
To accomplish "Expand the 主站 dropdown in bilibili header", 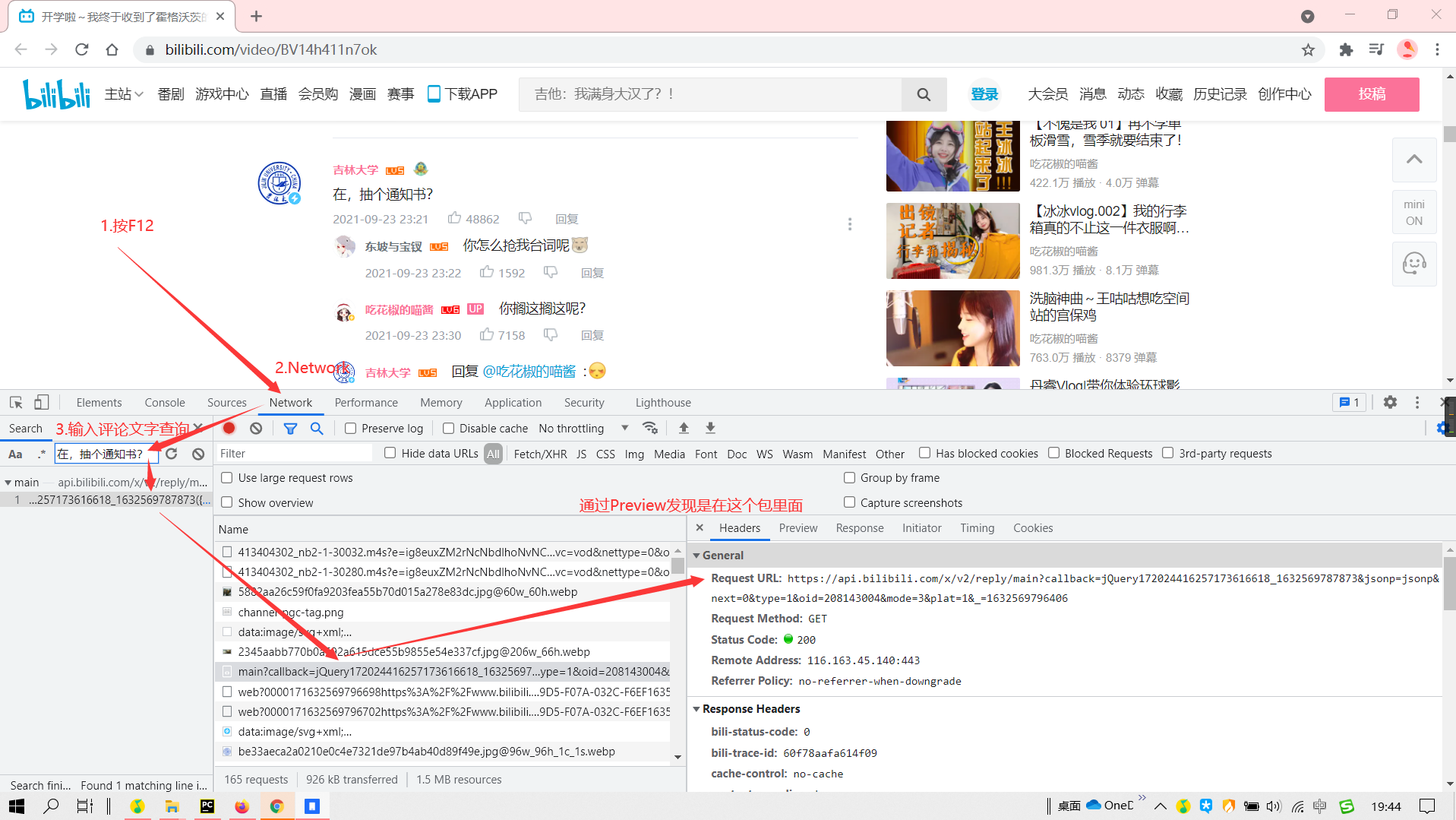I will 124,94.
